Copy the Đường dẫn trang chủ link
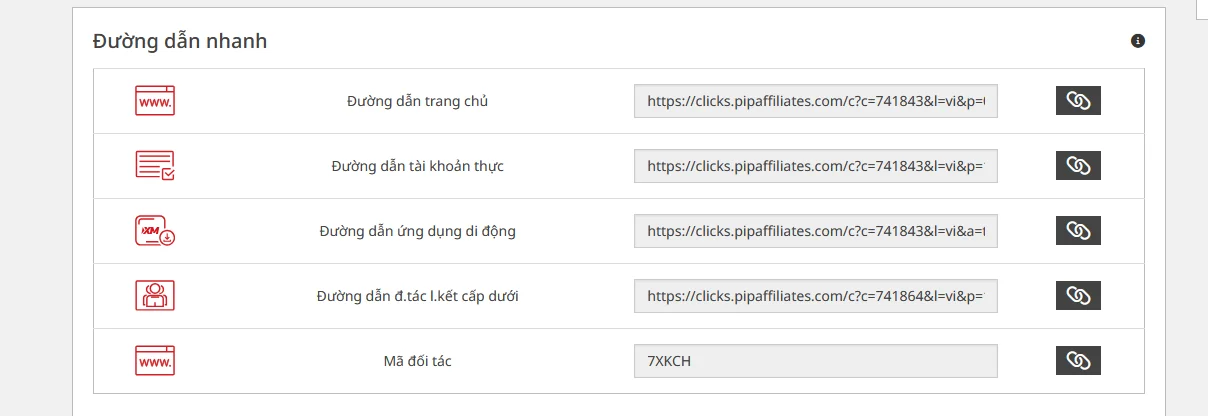This screenshot has width=1208, height=416. coord(1078,101)
